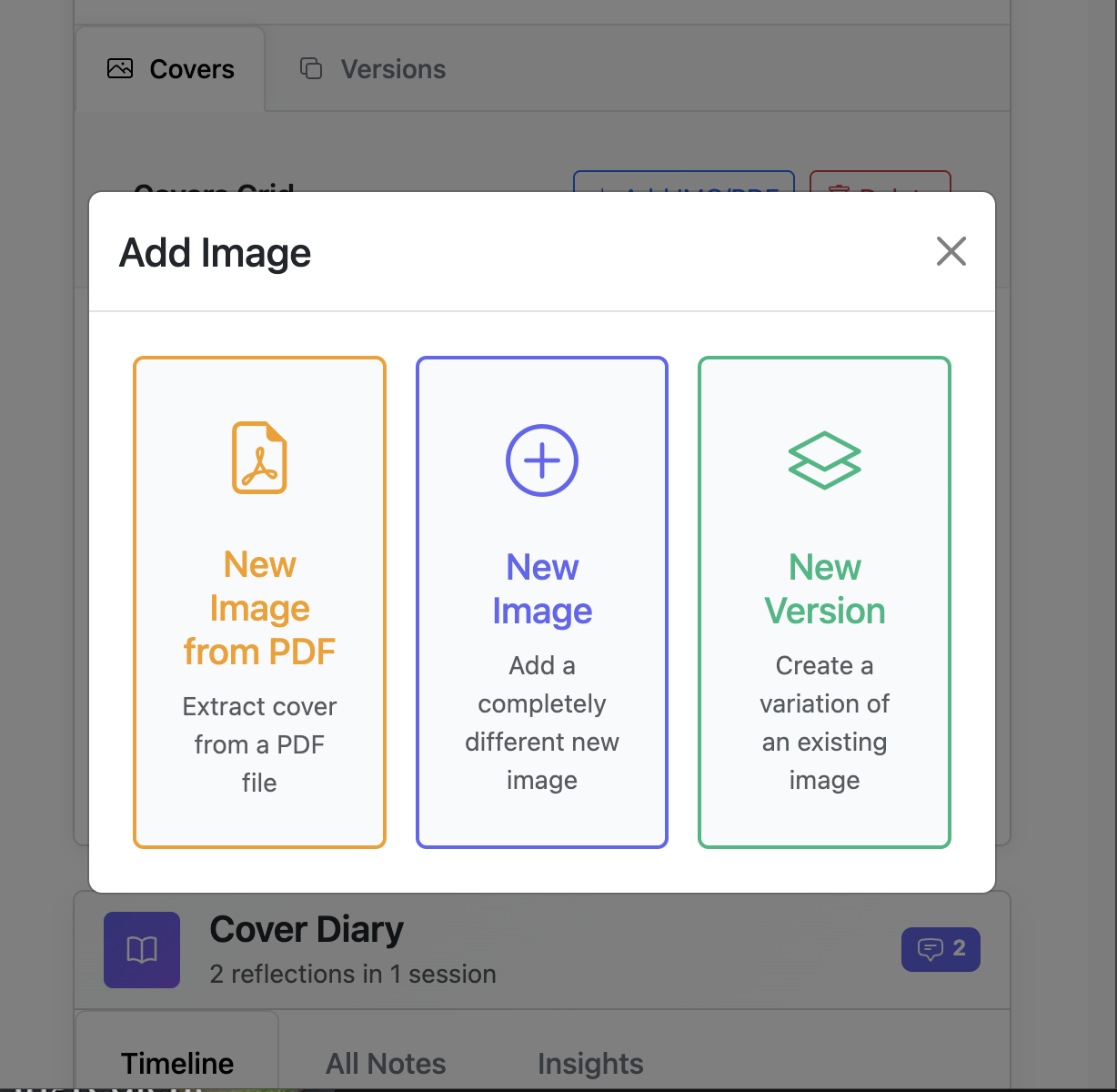The height and width of the screenshot is (1092, 1117).
Task: Click the "Create a variation" description text
Action: pyautogui.click(x=824, y=723)
